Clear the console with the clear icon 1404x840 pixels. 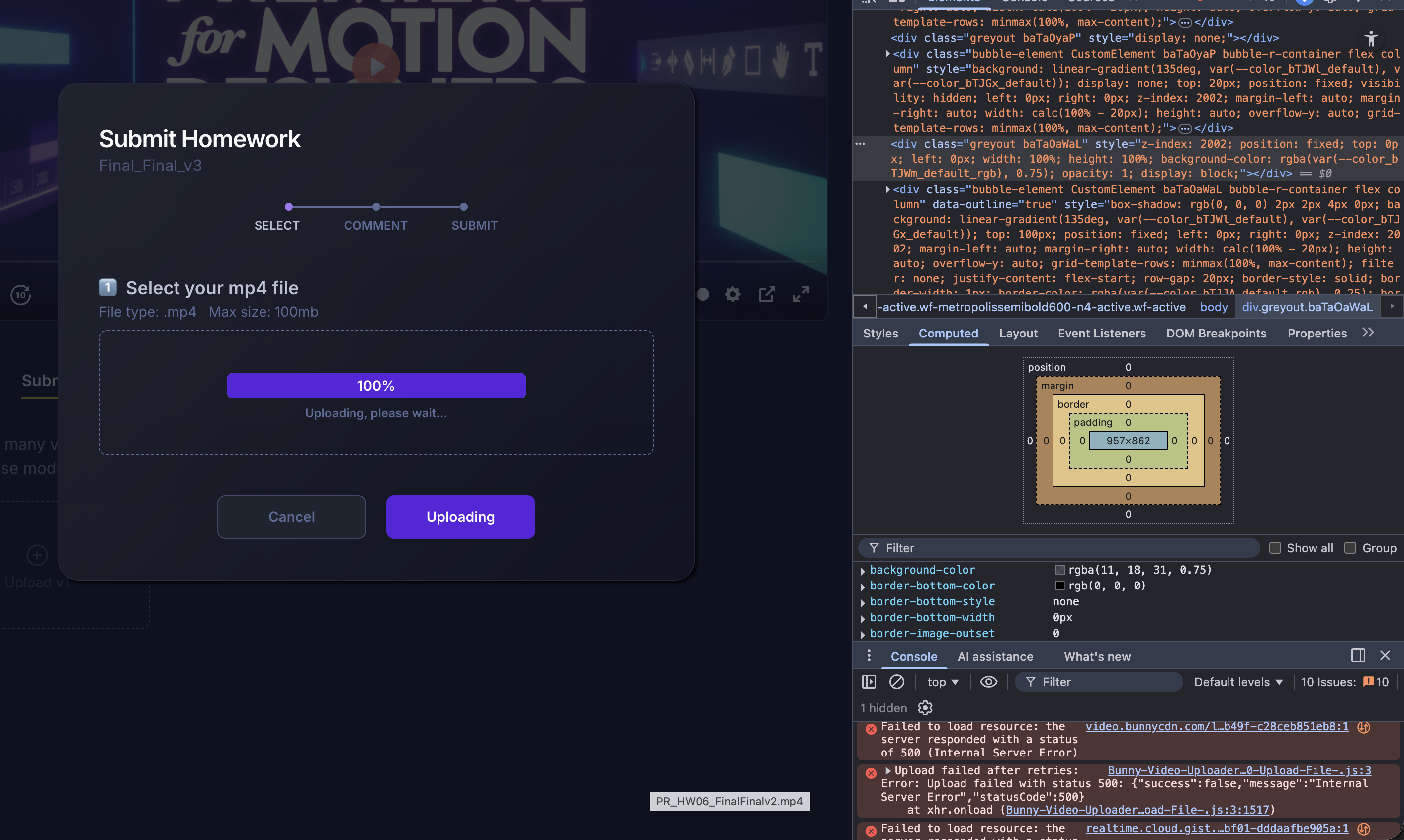tap(897, 682)
